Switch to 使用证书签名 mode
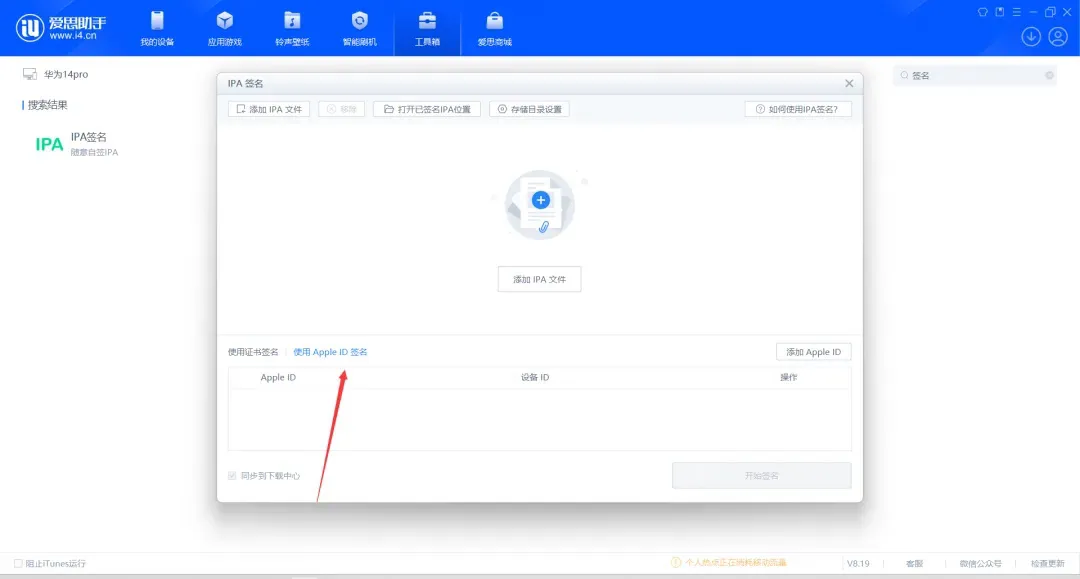The width and height of the screenshot is (1080, 579). [253, 352]
